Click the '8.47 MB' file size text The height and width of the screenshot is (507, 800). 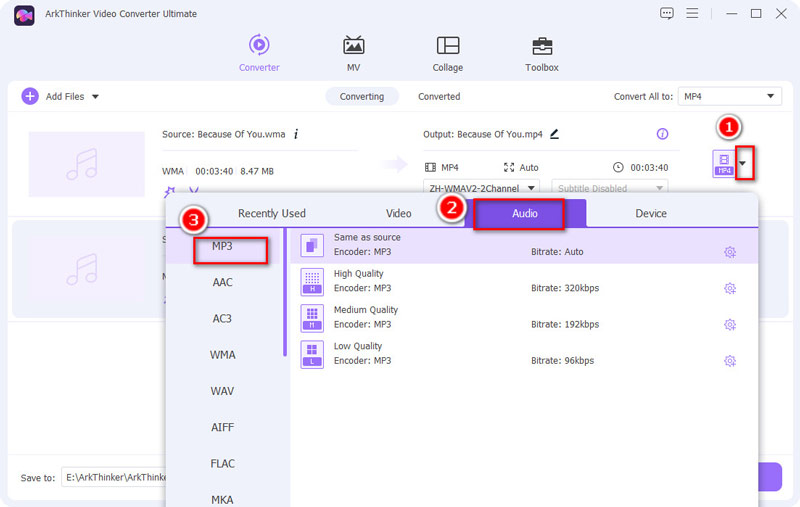[257, 171]
